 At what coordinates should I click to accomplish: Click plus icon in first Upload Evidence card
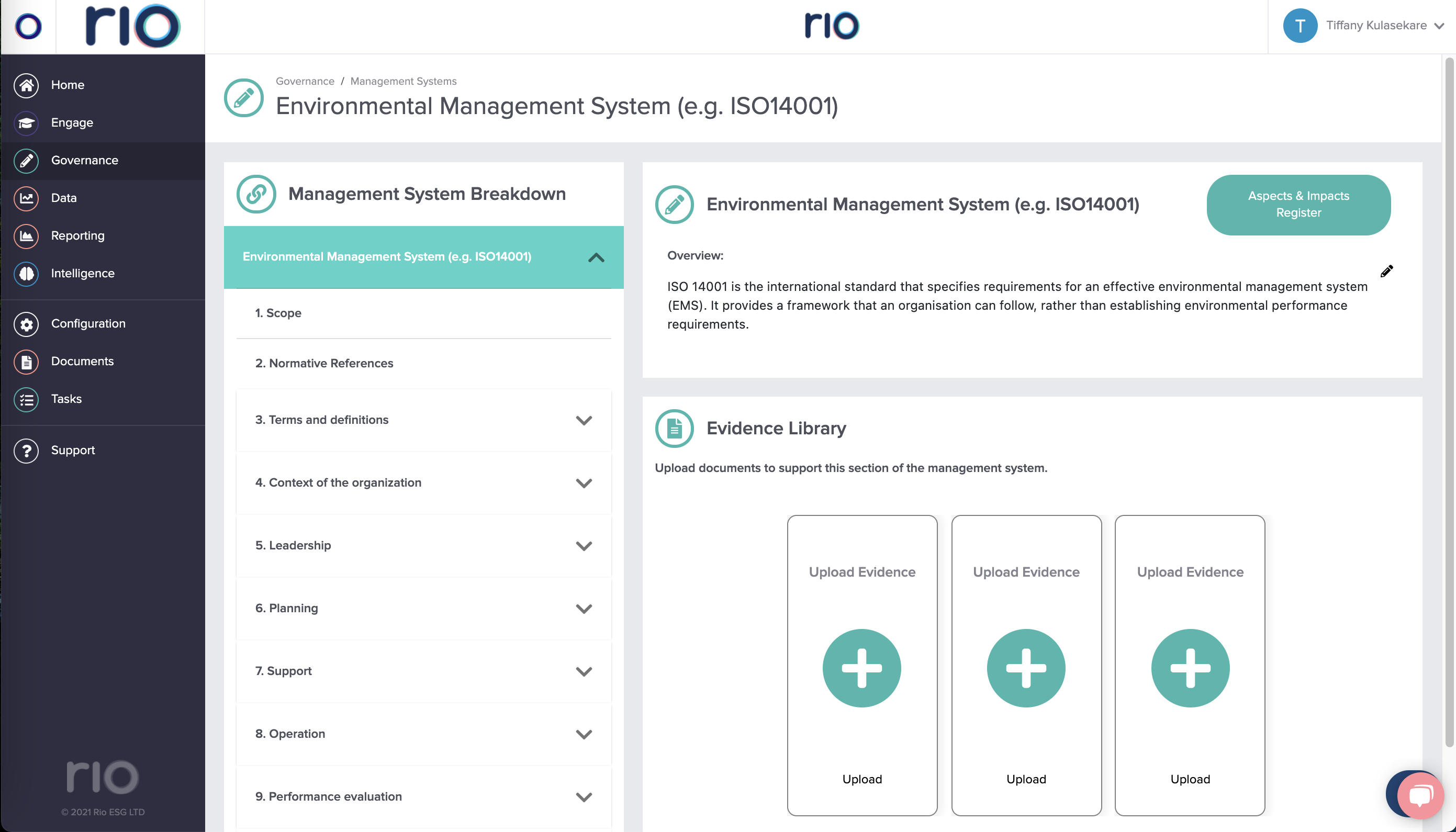pyautogui.click(x=861, y=668)
